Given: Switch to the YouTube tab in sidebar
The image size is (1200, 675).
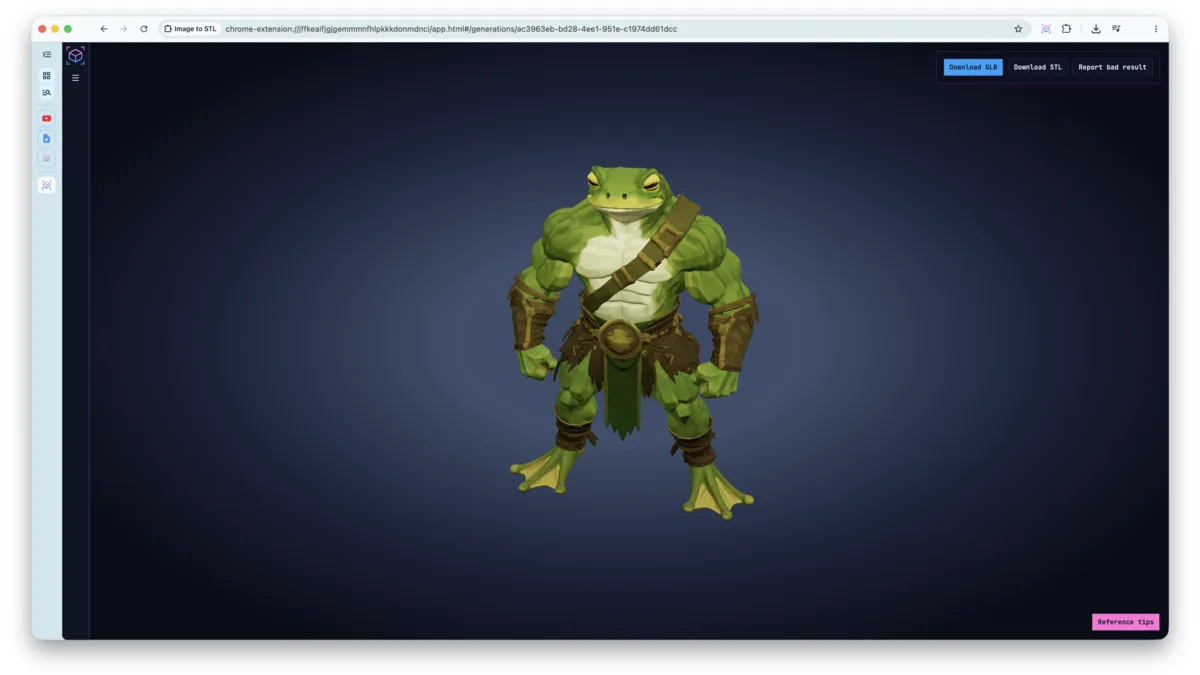Looking at the screenshot, I should [46, 118].
